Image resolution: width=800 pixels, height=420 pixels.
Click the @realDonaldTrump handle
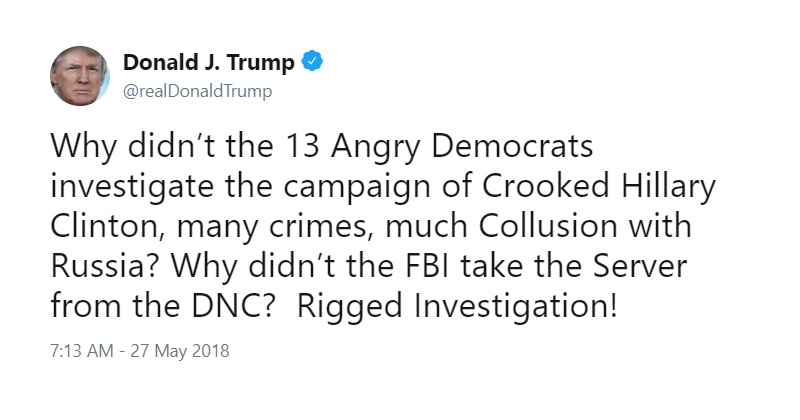(198, 91)
